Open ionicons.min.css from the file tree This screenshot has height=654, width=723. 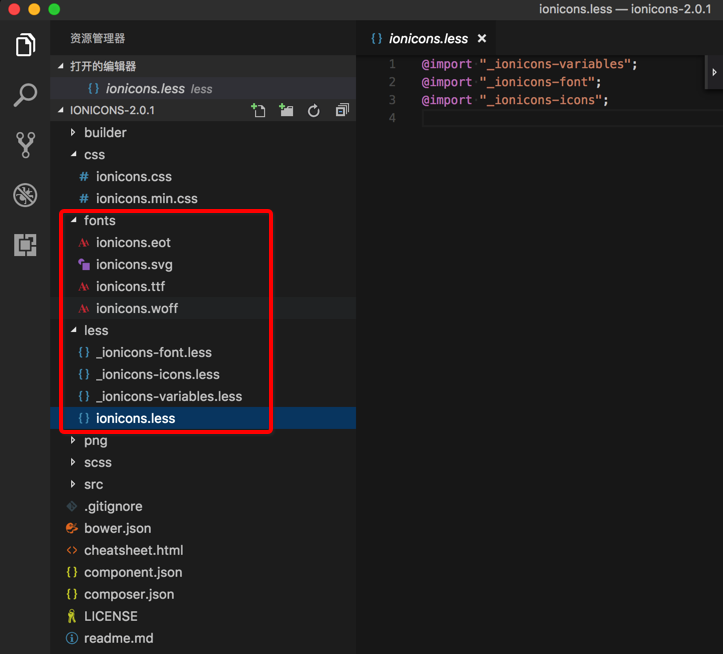point(146,198)
